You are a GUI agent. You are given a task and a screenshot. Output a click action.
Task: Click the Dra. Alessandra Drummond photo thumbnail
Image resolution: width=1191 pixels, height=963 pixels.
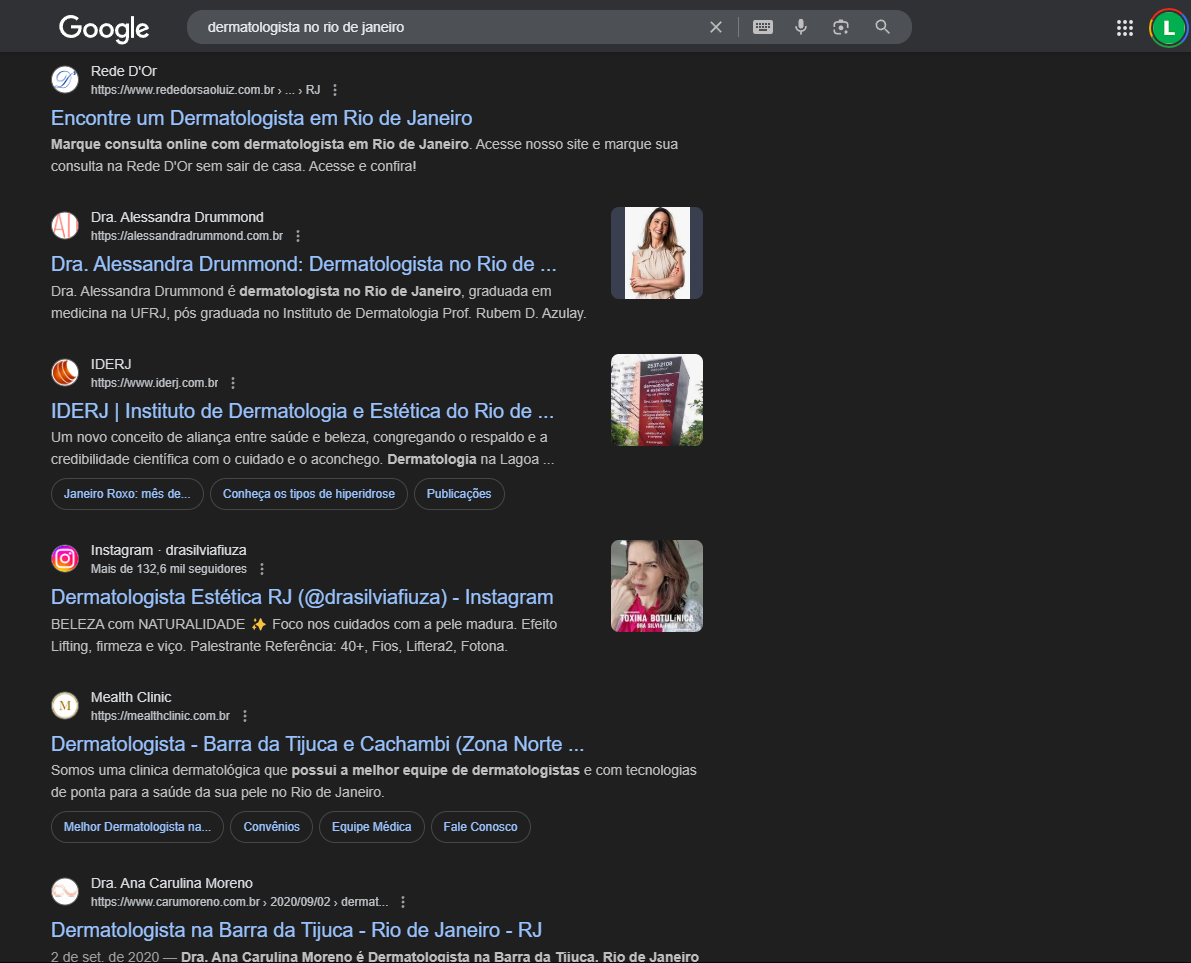(656, 253)
